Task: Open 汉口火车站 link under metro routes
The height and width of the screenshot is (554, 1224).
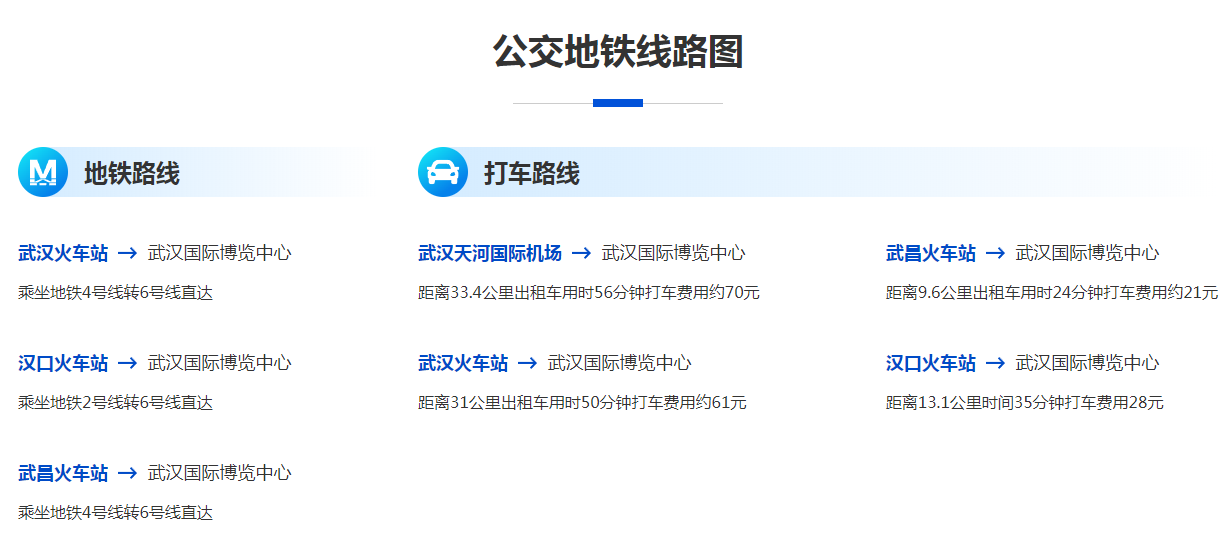Action: click(x=63, y=363)
